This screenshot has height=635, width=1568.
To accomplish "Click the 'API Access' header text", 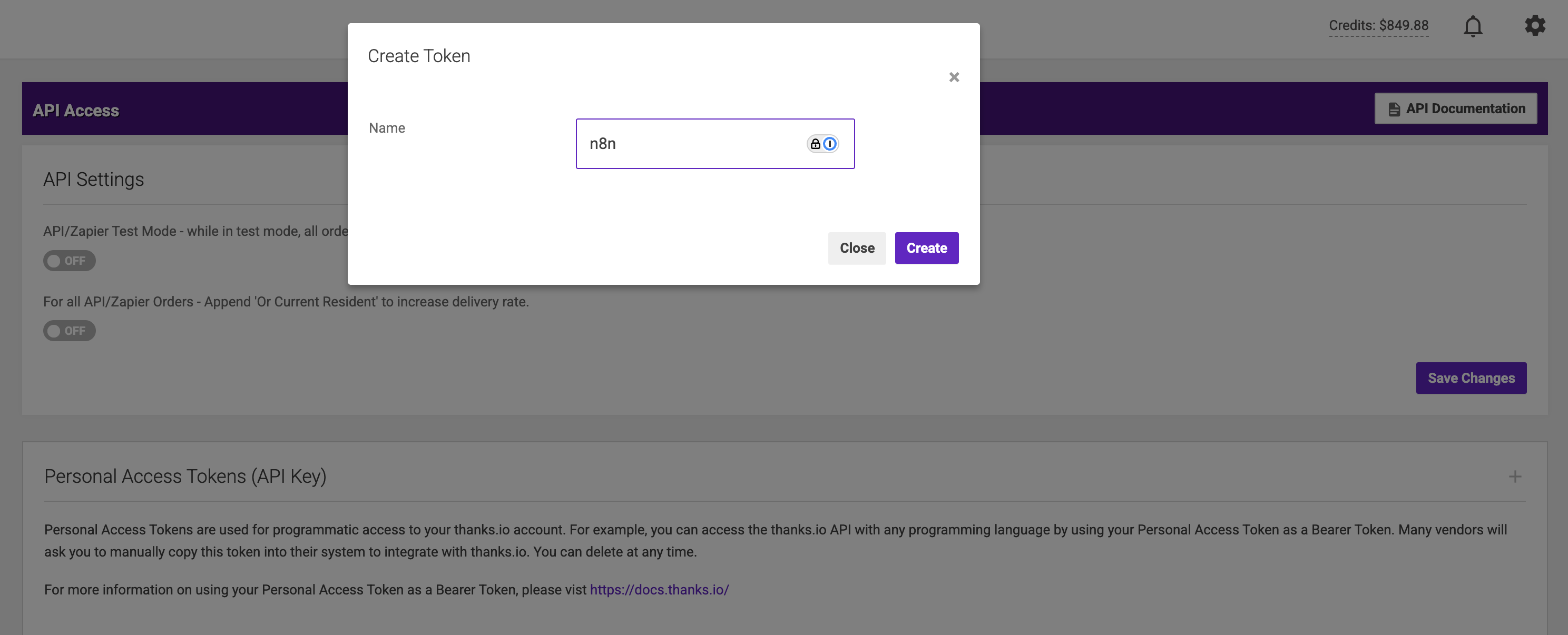I will (x=75, y=110).
